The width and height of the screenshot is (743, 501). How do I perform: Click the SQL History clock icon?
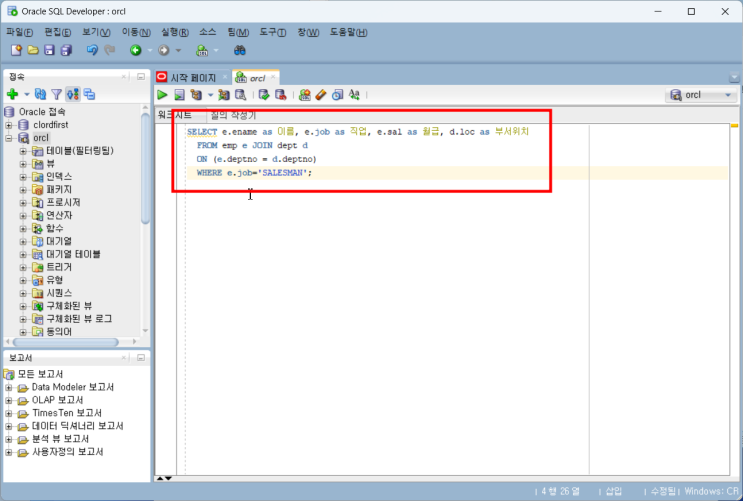(337, 95)
